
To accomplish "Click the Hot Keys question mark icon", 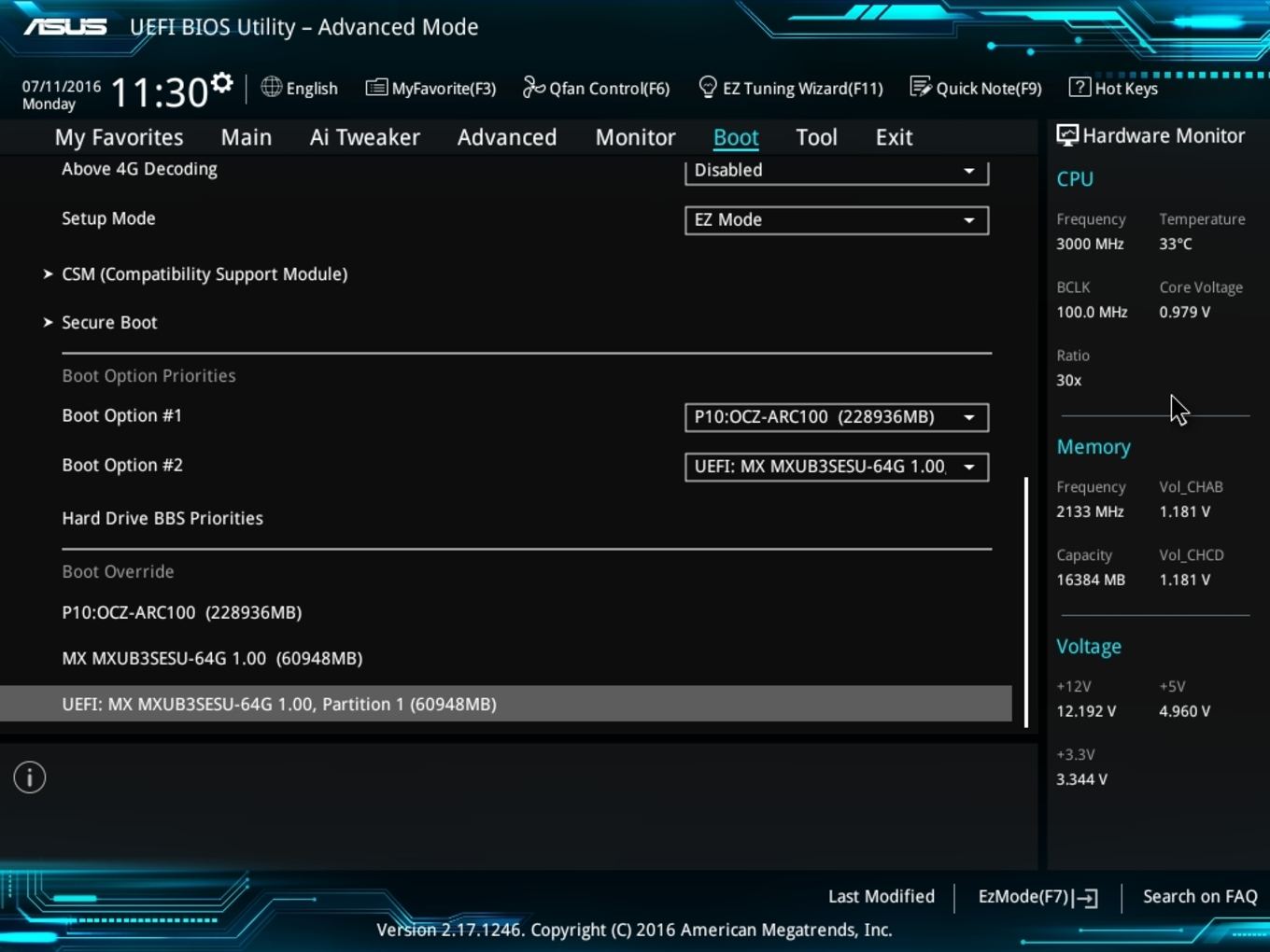I will click(1079, 87).
